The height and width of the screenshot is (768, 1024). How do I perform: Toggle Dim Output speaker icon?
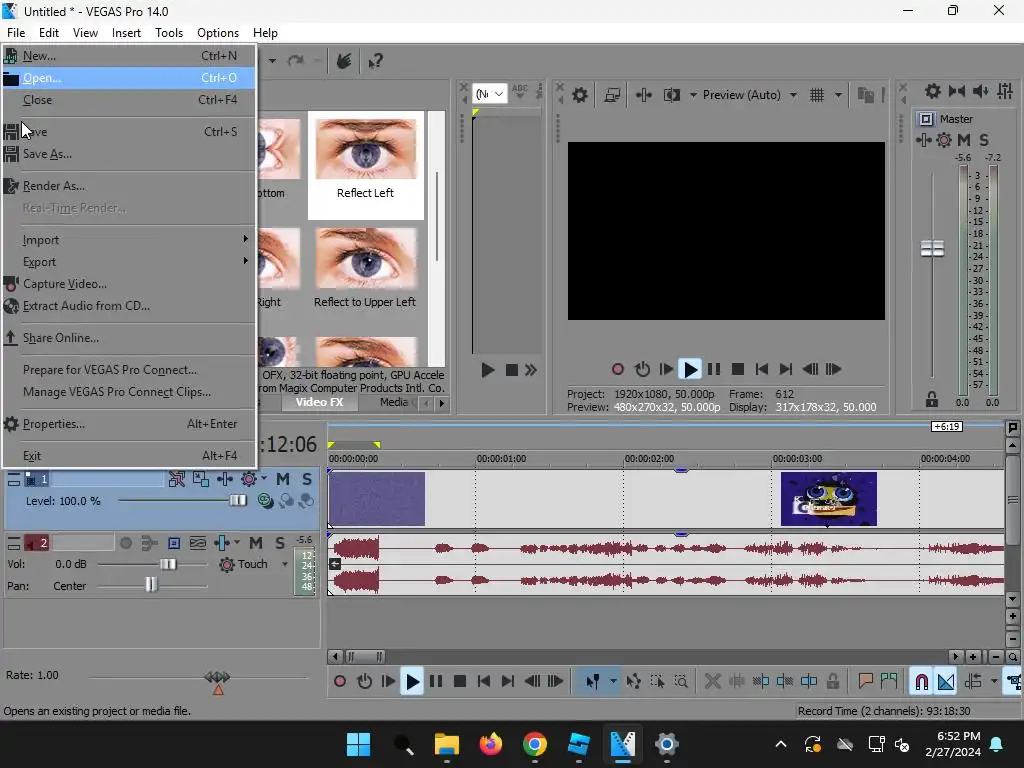point(981,91)
